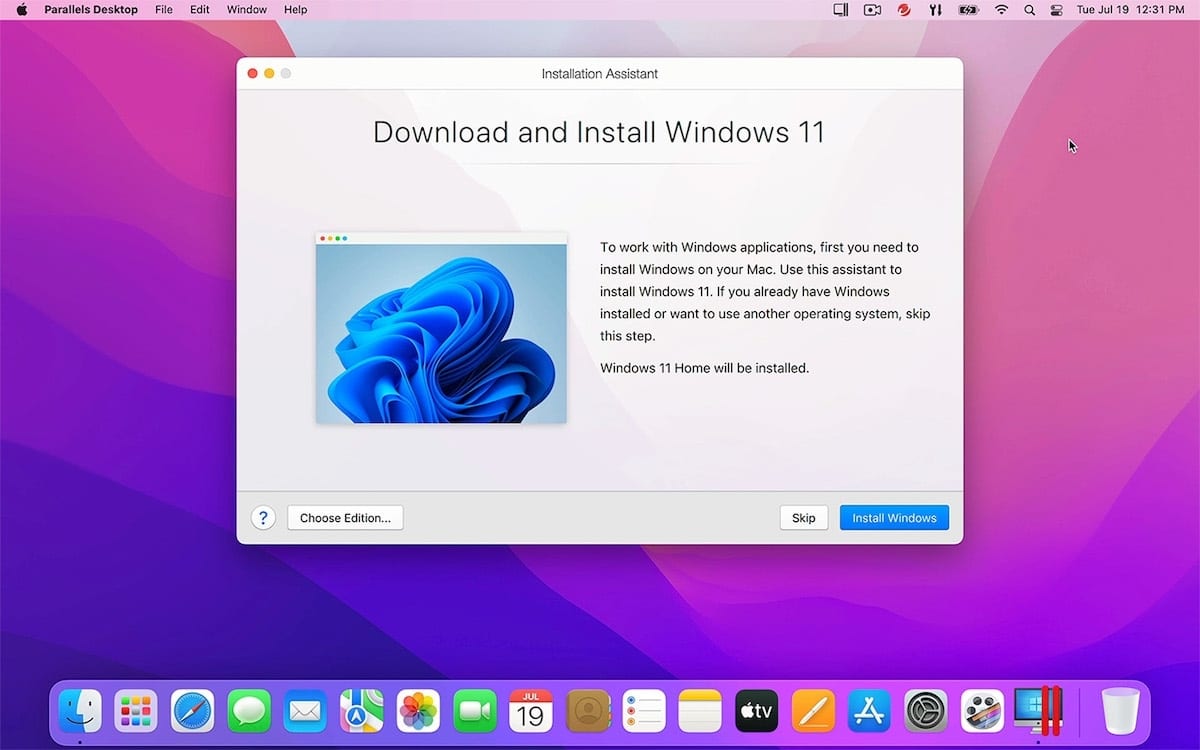Click the fork-and-knife menu bar icon
Image resolution: width=1200 pixels, height=750 pixels.
(x=935, y=10)
